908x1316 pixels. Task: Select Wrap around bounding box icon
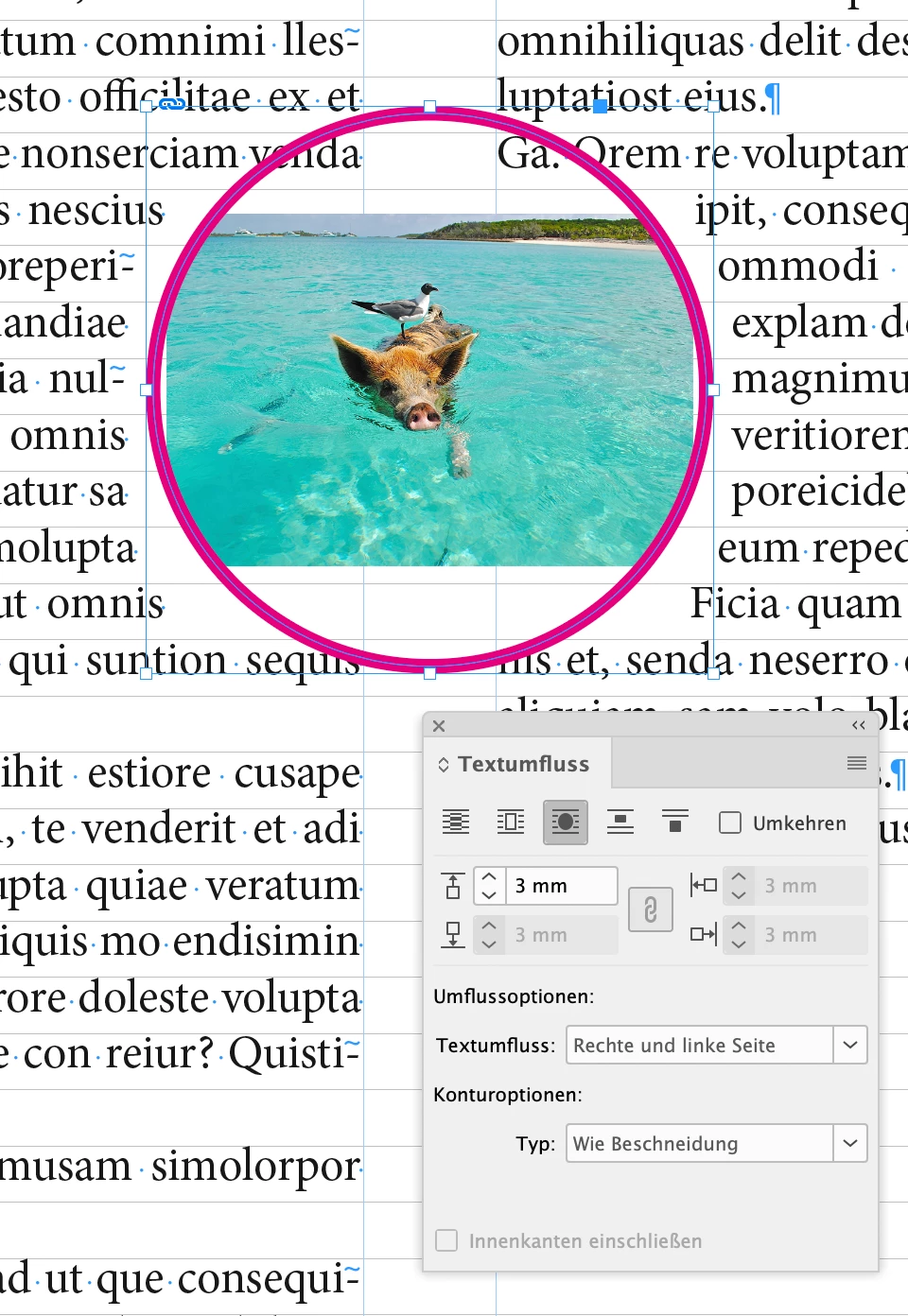[511, 822]
